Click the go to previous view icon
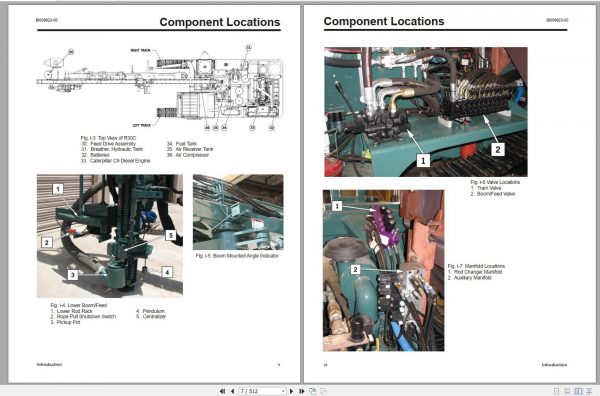The height and width of the screenshot is (396, 600). tap(313, 391)
